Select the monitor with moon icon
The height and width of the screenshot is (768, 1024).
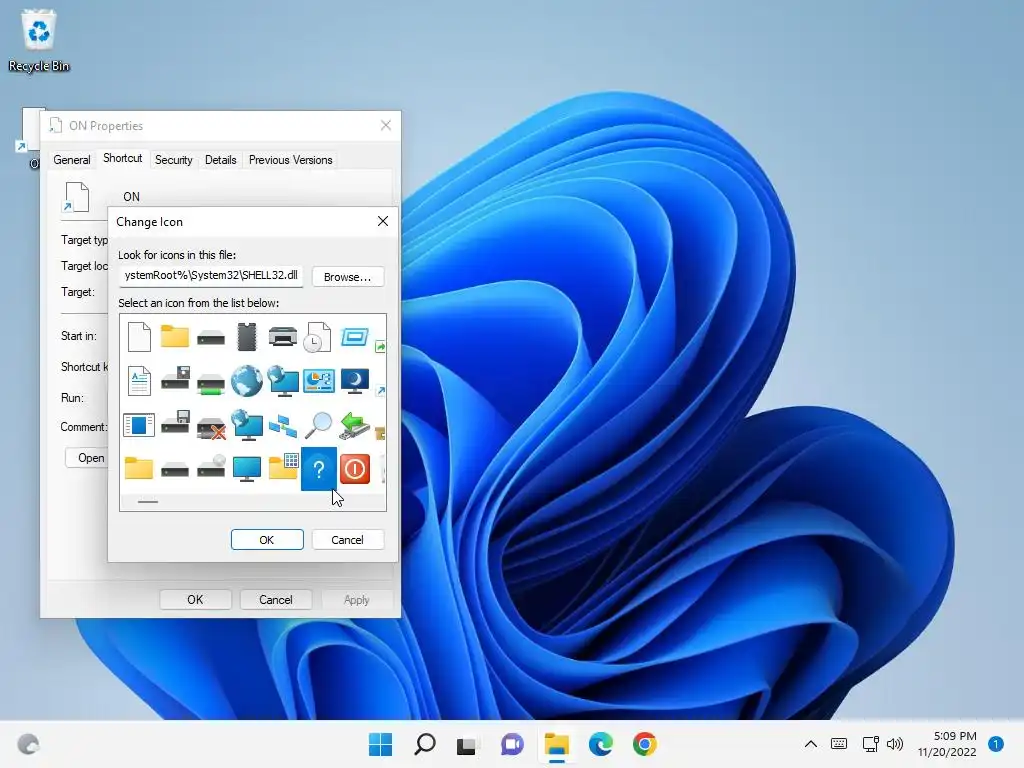click(x=355, y=381)
